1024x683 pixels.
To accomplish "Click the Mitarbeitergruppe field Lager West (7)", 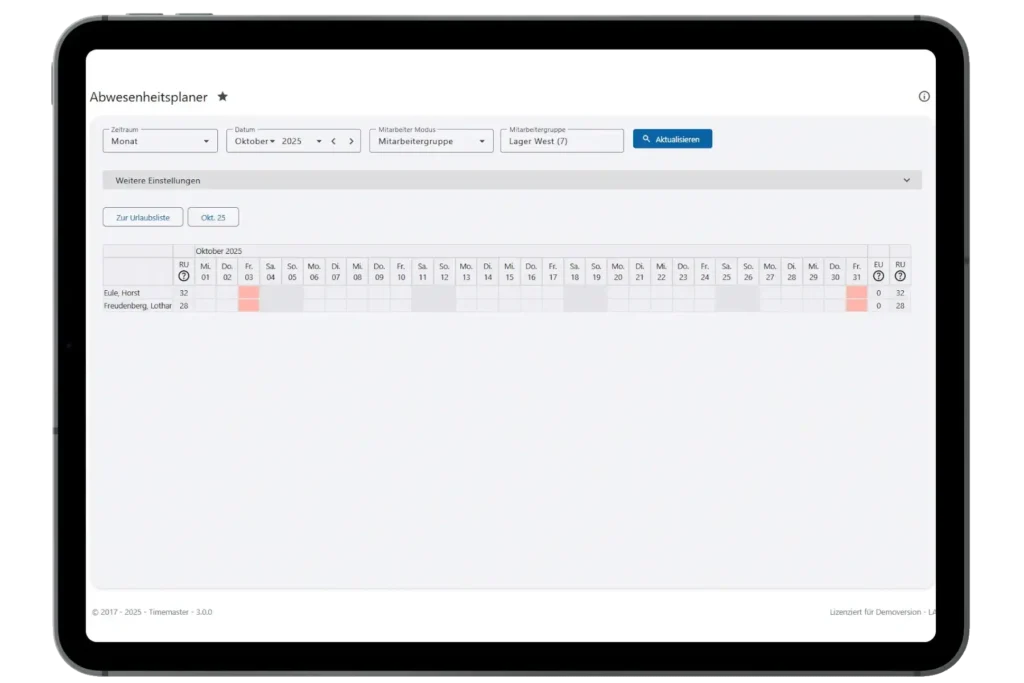I will 561,141.
